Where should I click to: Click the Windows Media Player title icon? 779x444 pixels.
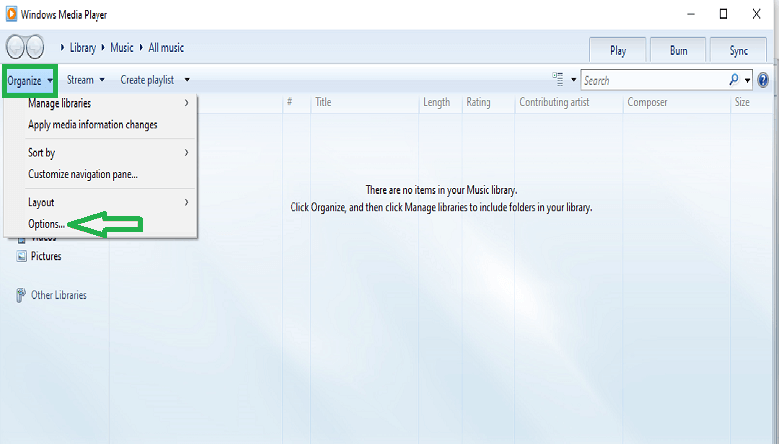[x=11, y=14]
